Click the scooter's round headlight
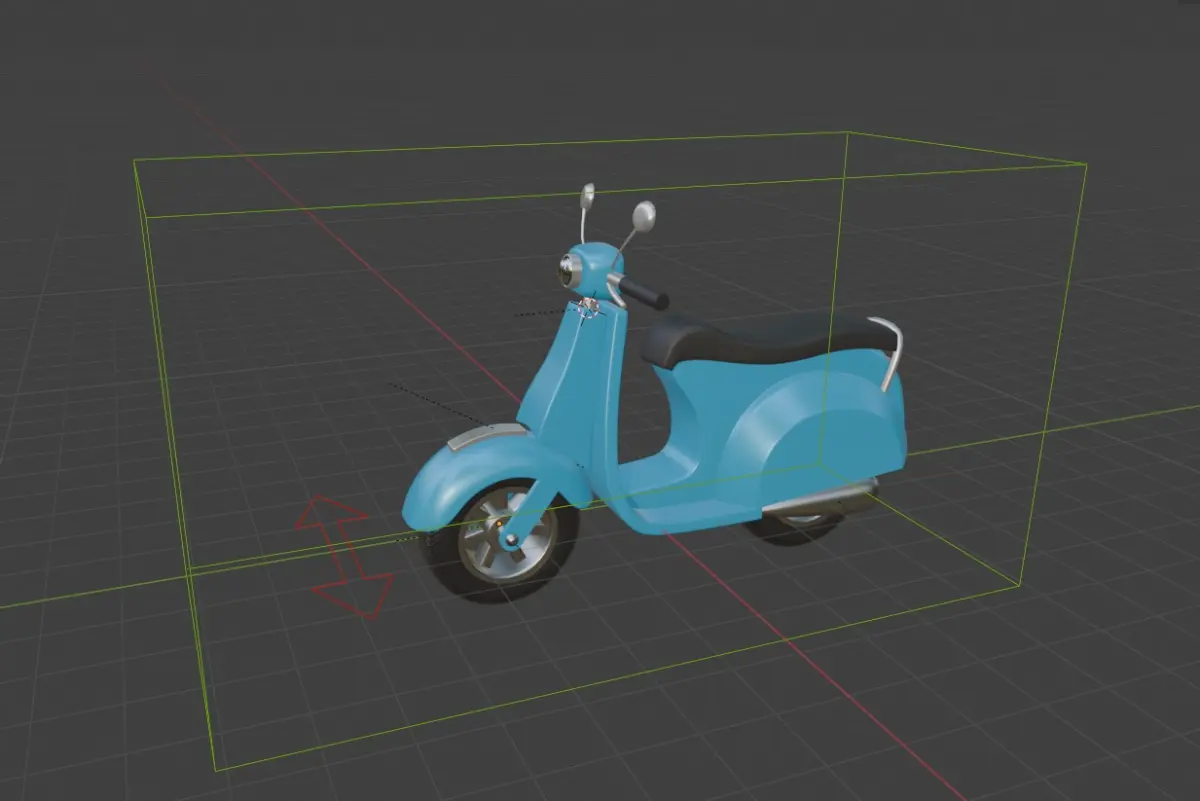 [567, 269]
